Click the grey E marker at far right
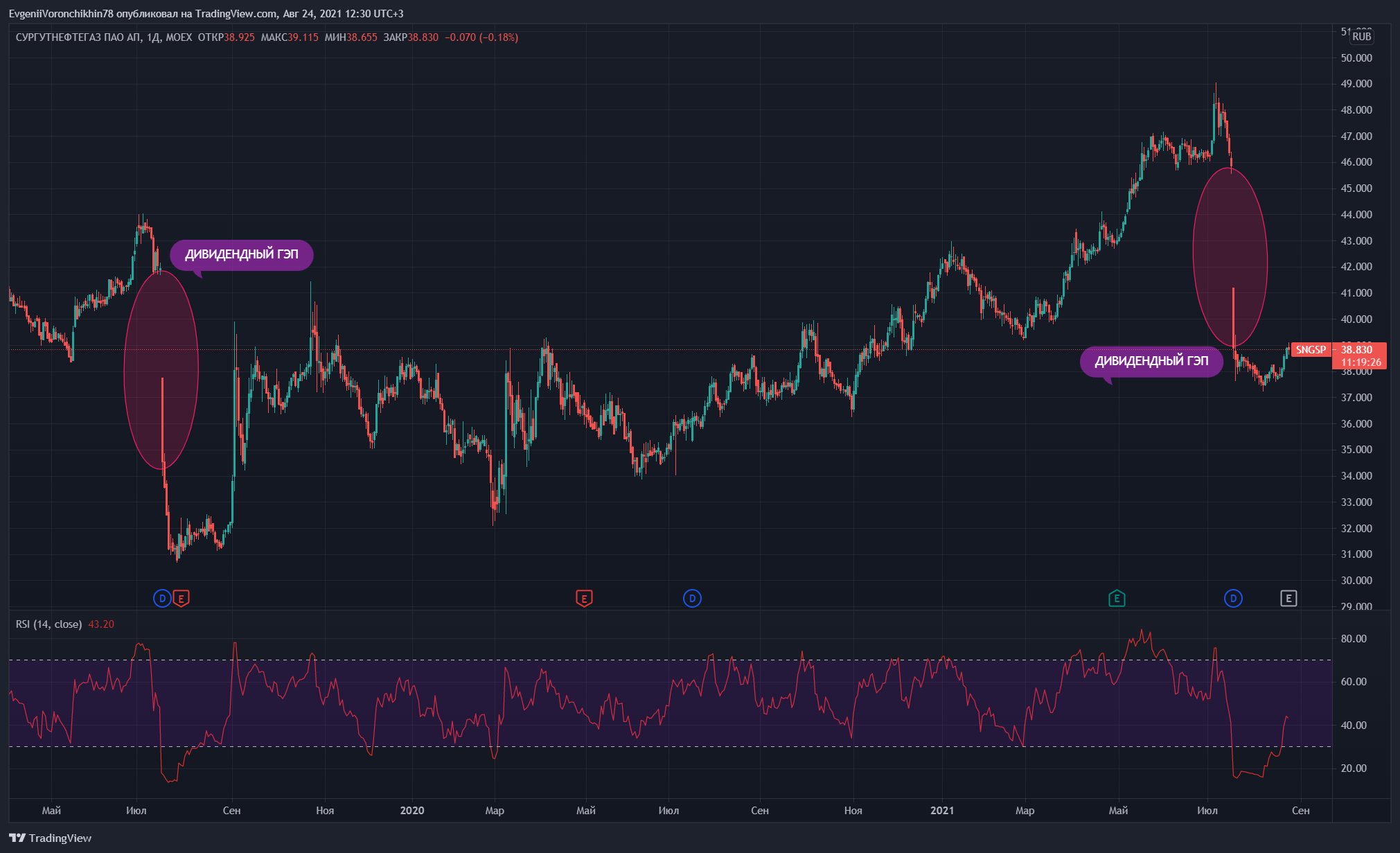 [1288, 598]
